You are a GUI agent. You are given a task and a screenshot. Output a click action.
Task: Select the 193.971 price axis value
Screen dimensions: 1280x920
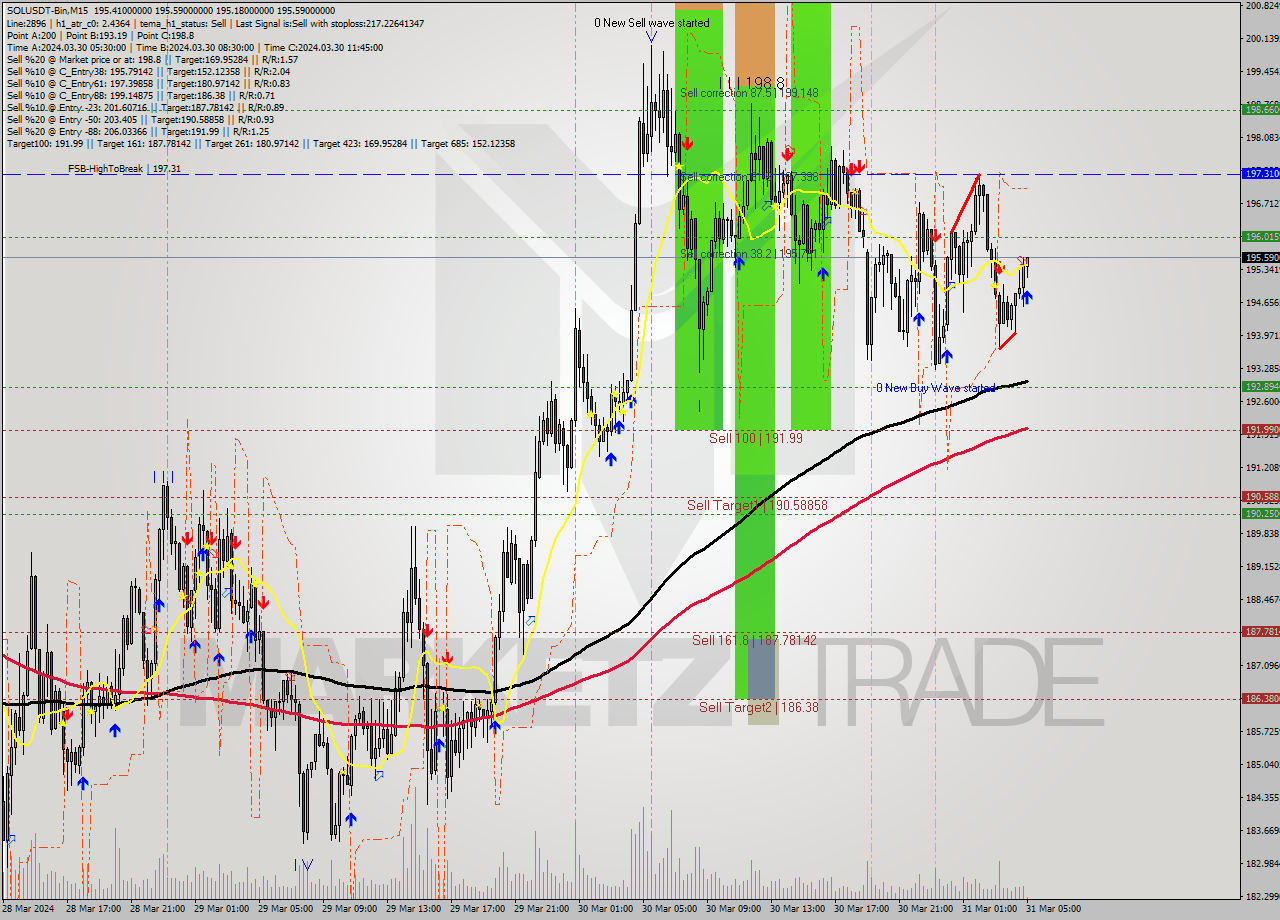[1262, 335]
